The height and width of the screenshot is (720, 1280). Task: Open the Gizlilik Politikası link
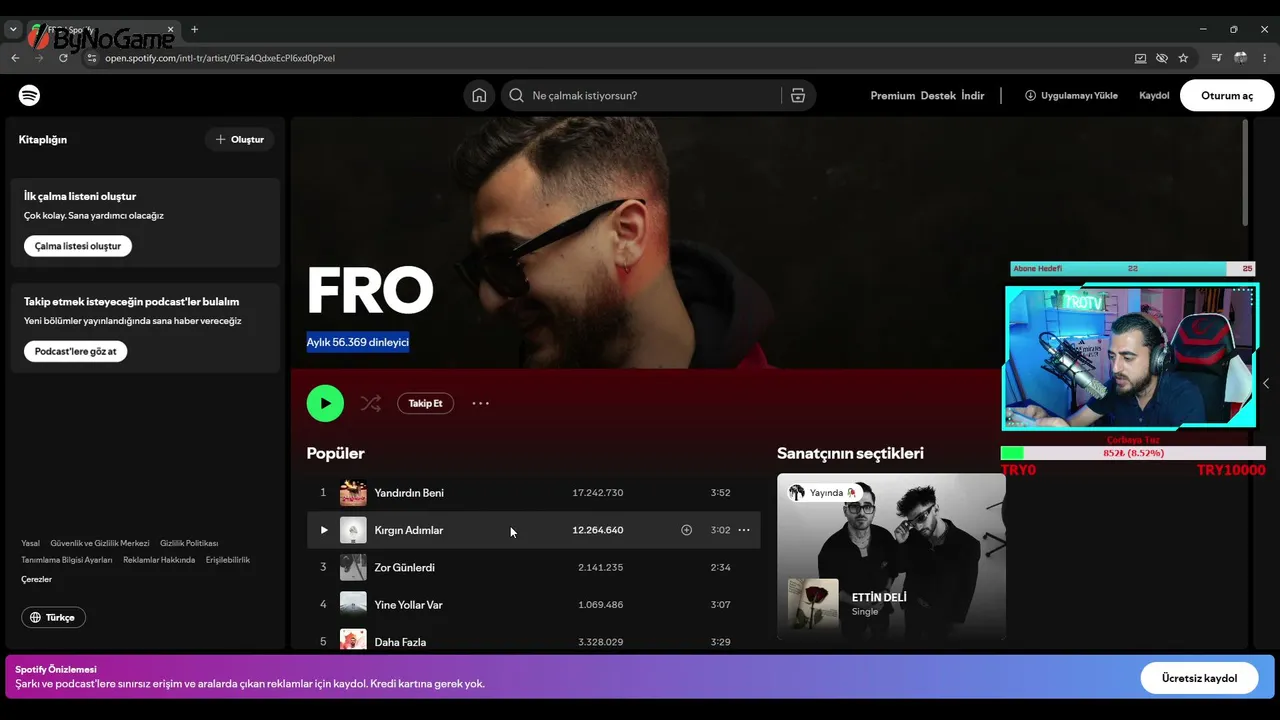(189, 543)
